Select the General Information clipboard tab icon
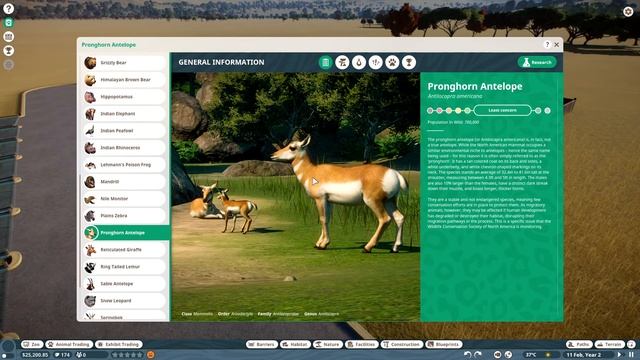 pos(325,62)
